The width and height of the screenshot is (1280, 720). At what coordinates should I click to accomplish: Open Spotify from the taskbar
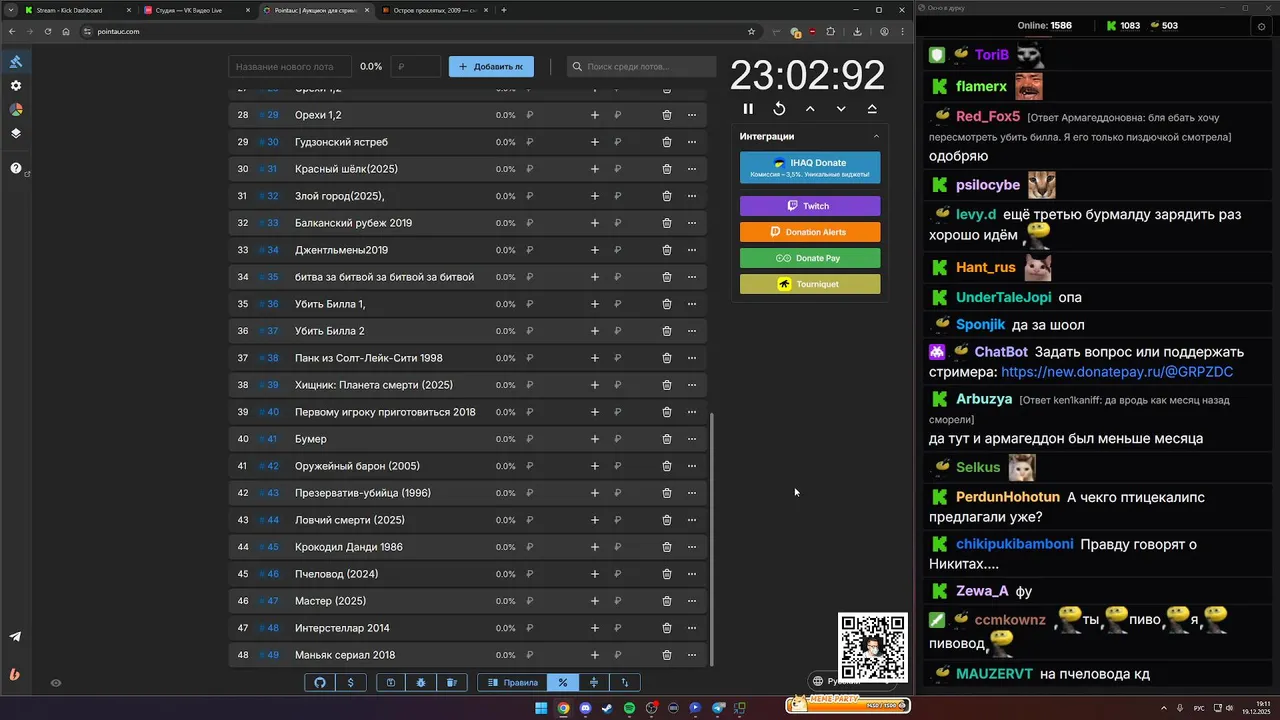point(629,708)
